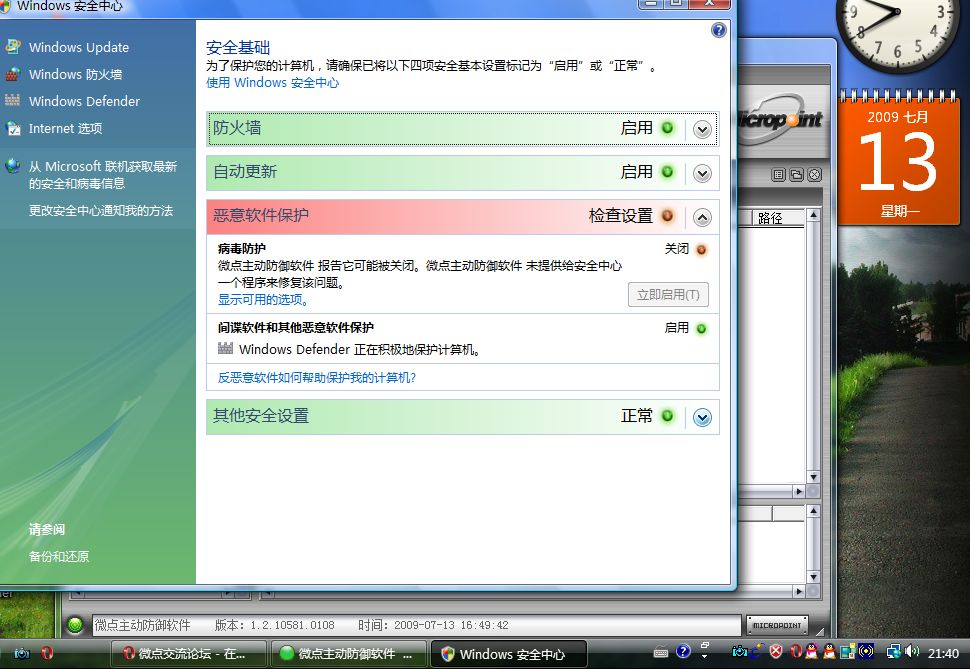This screenshot has width=970, height=669.
Task: Expand the 自动更新 section
Action: click(702, 173)
